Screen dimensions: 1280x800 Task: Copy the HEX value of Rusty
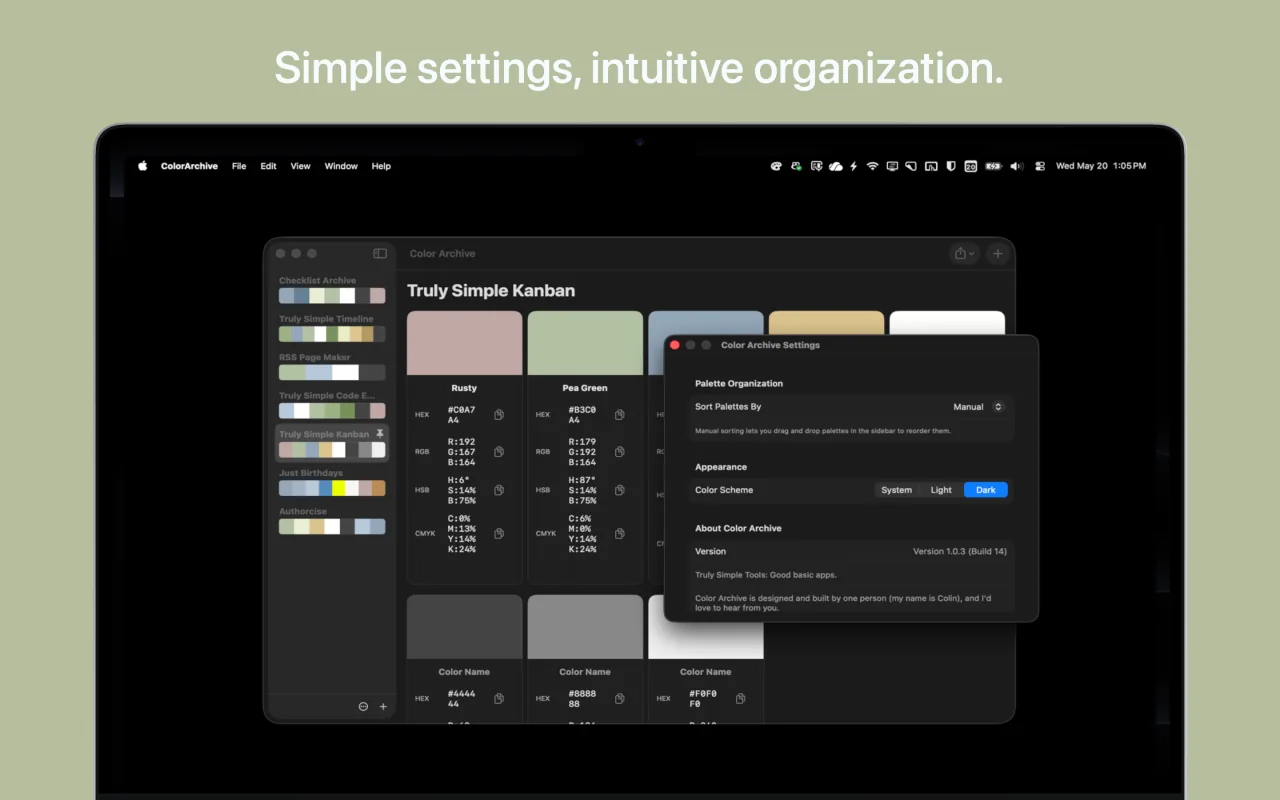[499, 415]
